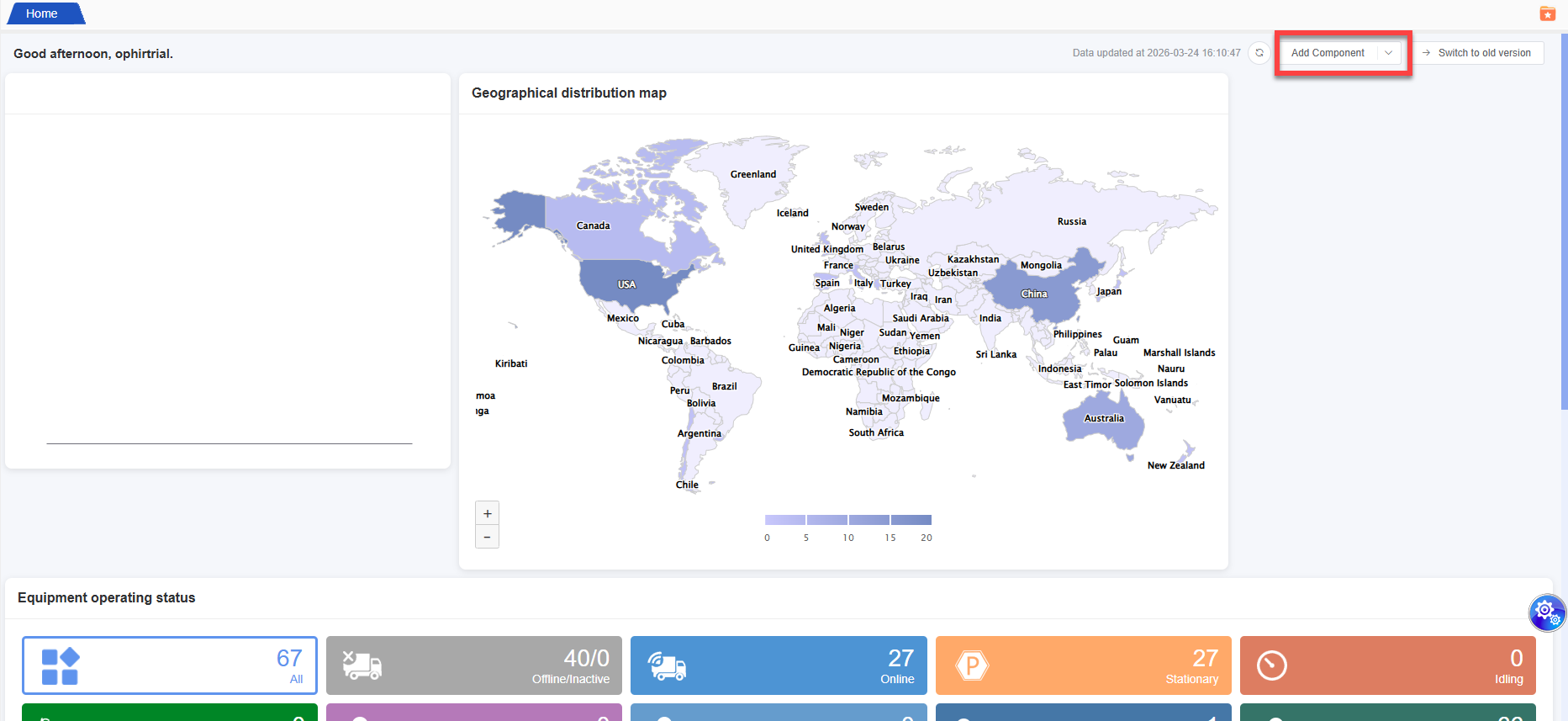Screen dimensions: 1568x721
Task: Click Australia on the distribution map
Action: tap(1103, 419)
